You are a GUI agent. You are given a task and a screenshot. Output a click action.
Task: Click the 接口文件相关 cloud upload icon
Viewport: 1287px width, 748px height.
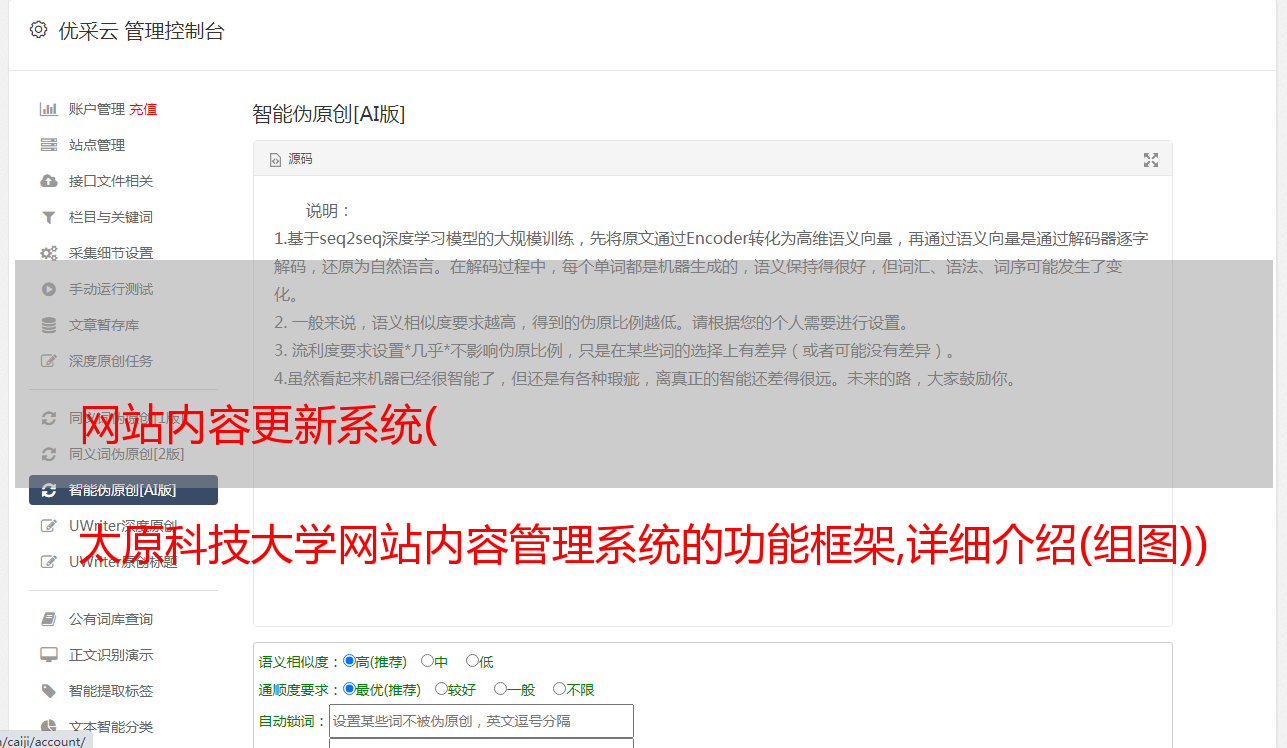pos(48,181)
